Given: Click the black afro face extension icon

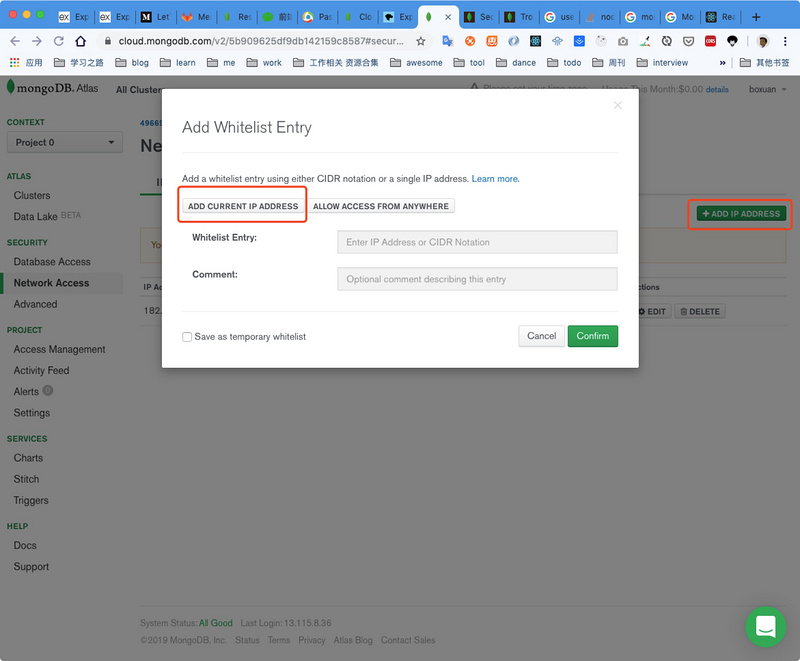Looking at the screenshot, I should (732, 41).
